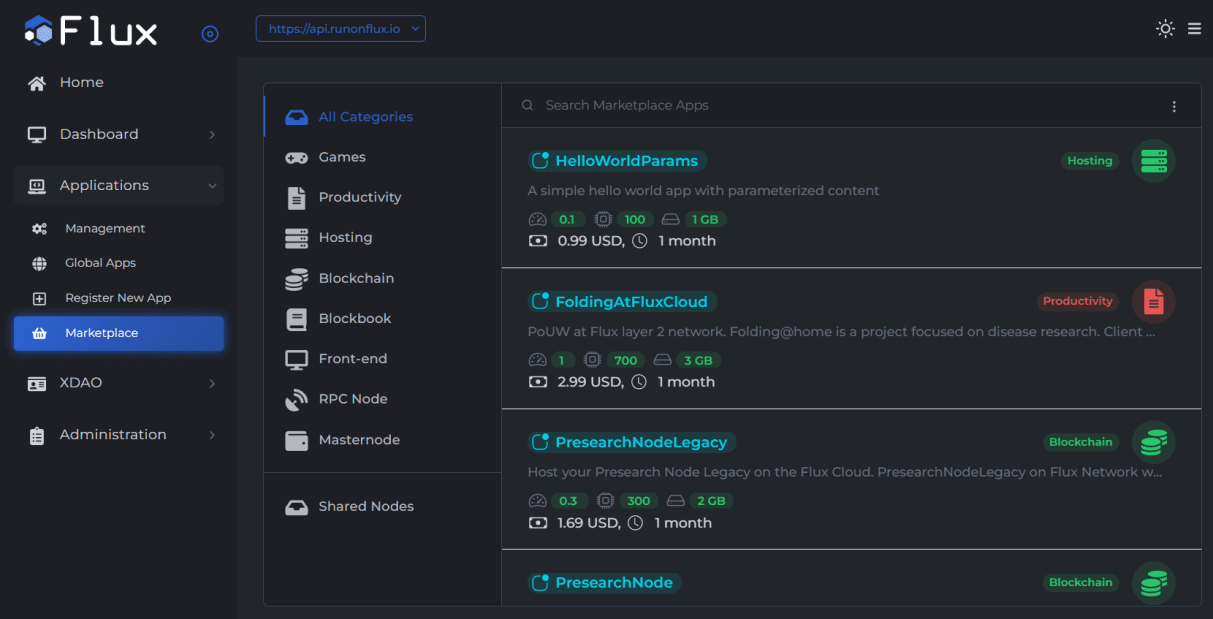Click the coins icon for PresearchNodeLegacy
The image size is (1213, 619).
coord(1153,442)
